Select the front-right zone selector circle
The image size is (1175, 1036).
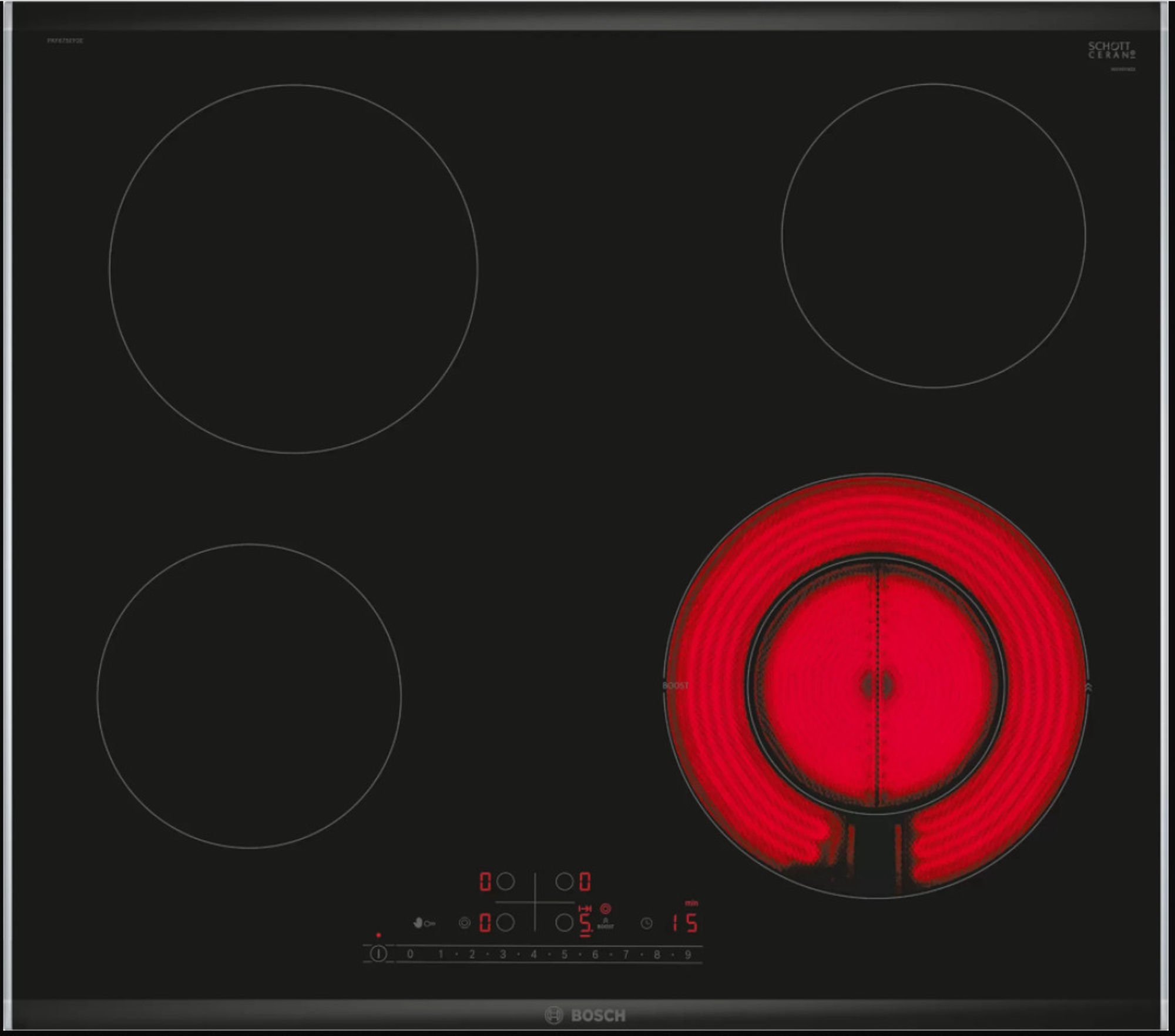(564, 923)
